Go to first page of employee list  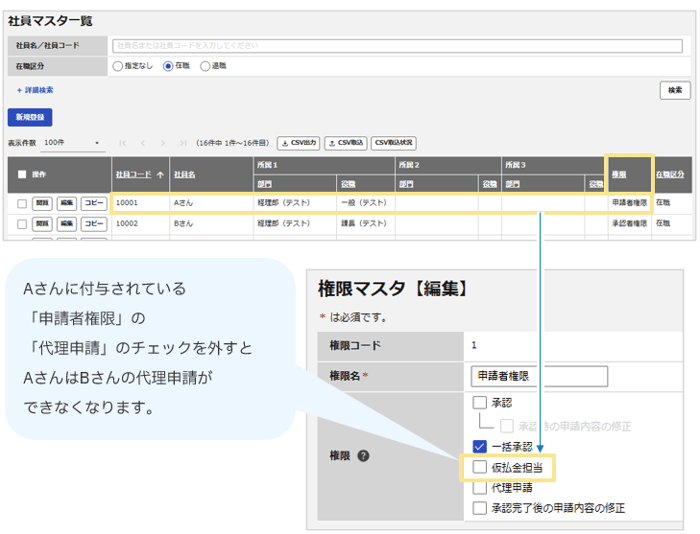[x=123, y=143]
